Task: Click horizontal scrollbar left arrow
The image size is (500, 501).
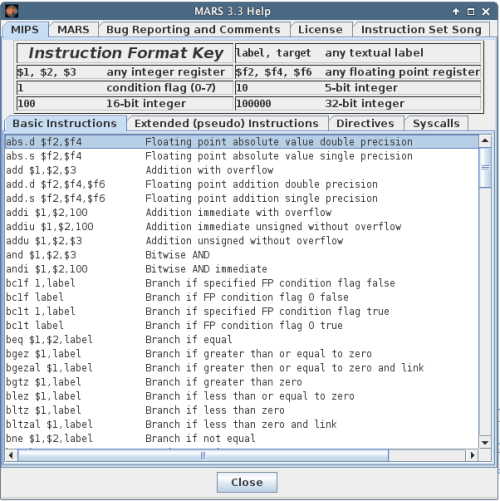Action: point(11,455)
